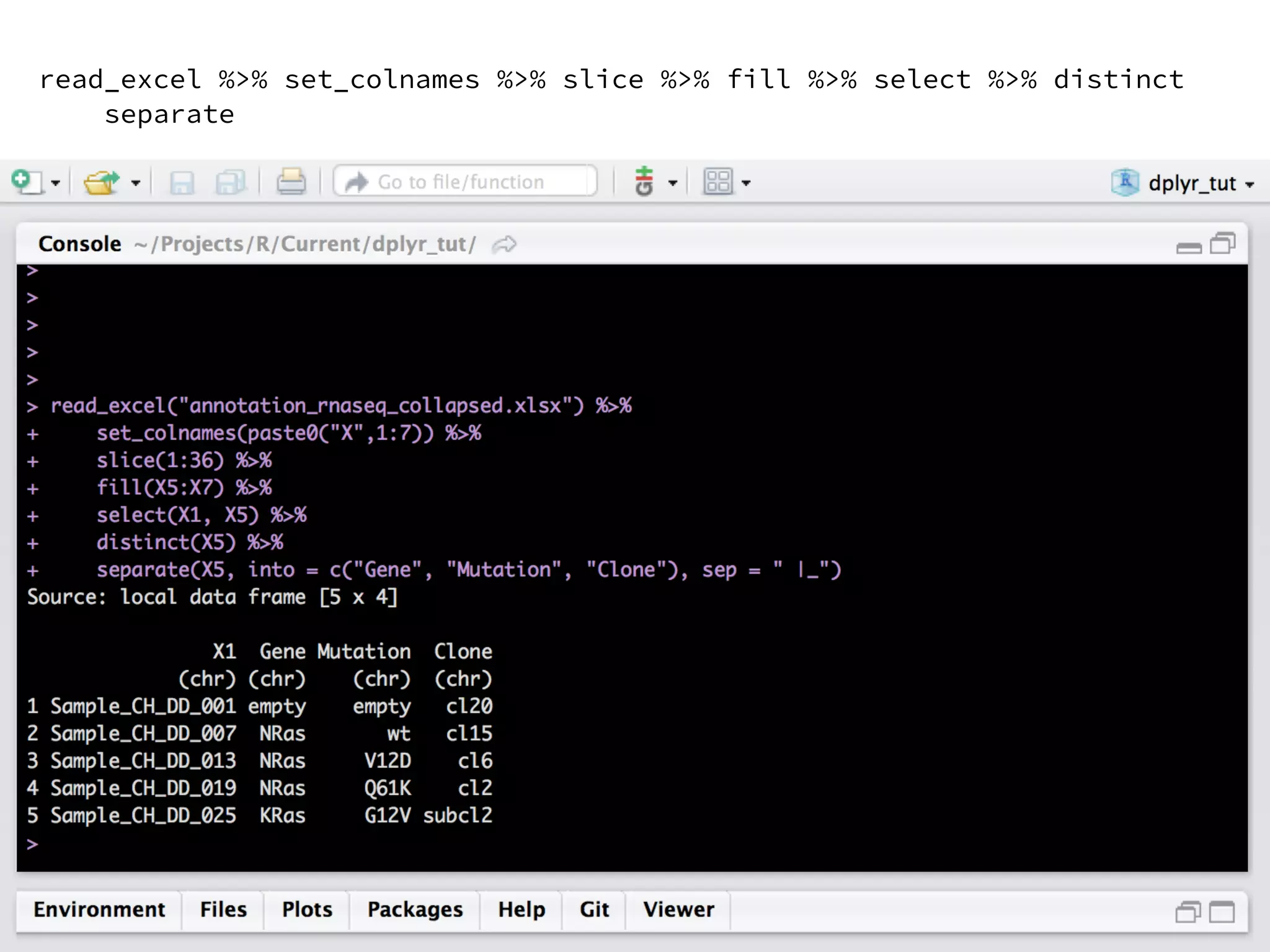Print the current file
The image size is (1270, 952).
click(291, 182)
